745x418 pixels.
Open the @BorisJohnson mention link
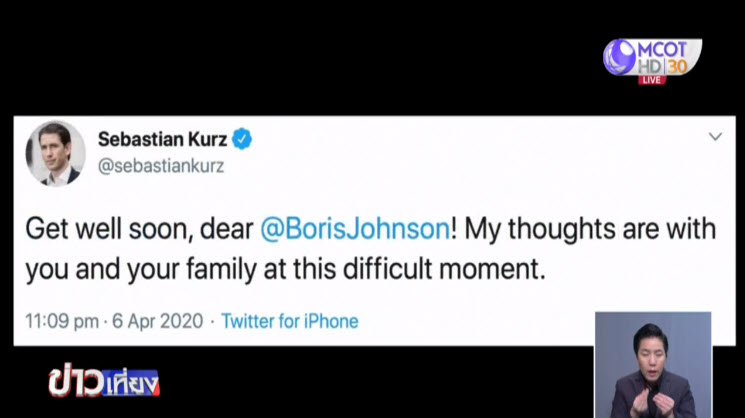coord(355,229)
